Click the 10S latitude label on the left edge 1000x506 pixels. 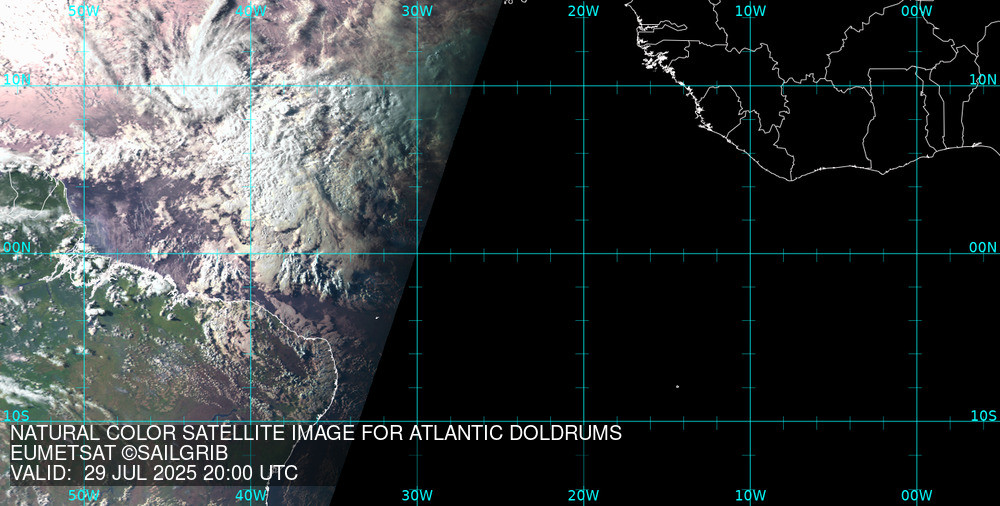pyautogui.click(x=17, y=416)
